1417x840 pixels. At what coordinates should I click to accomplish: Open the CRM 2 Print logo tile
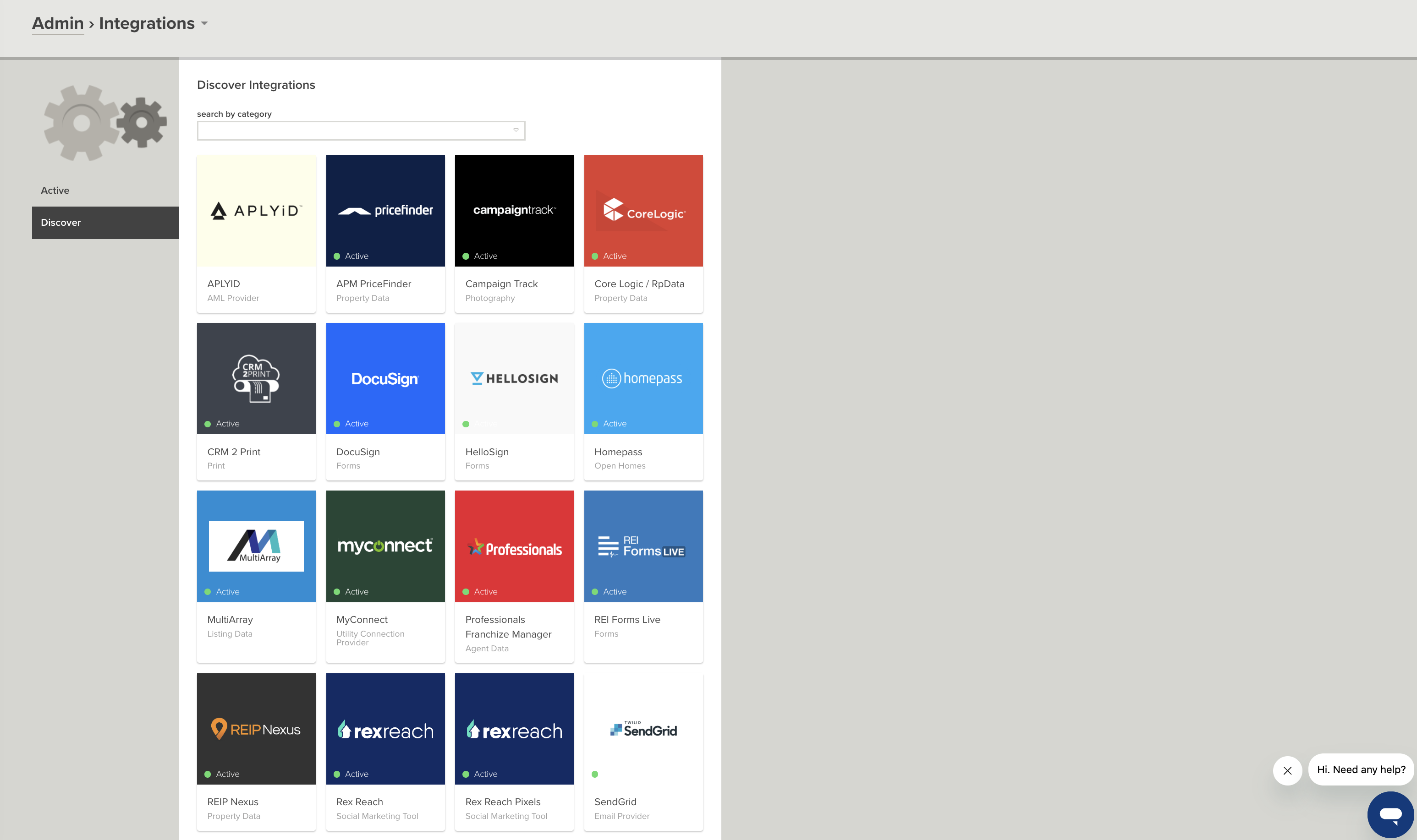coord(256,378)
